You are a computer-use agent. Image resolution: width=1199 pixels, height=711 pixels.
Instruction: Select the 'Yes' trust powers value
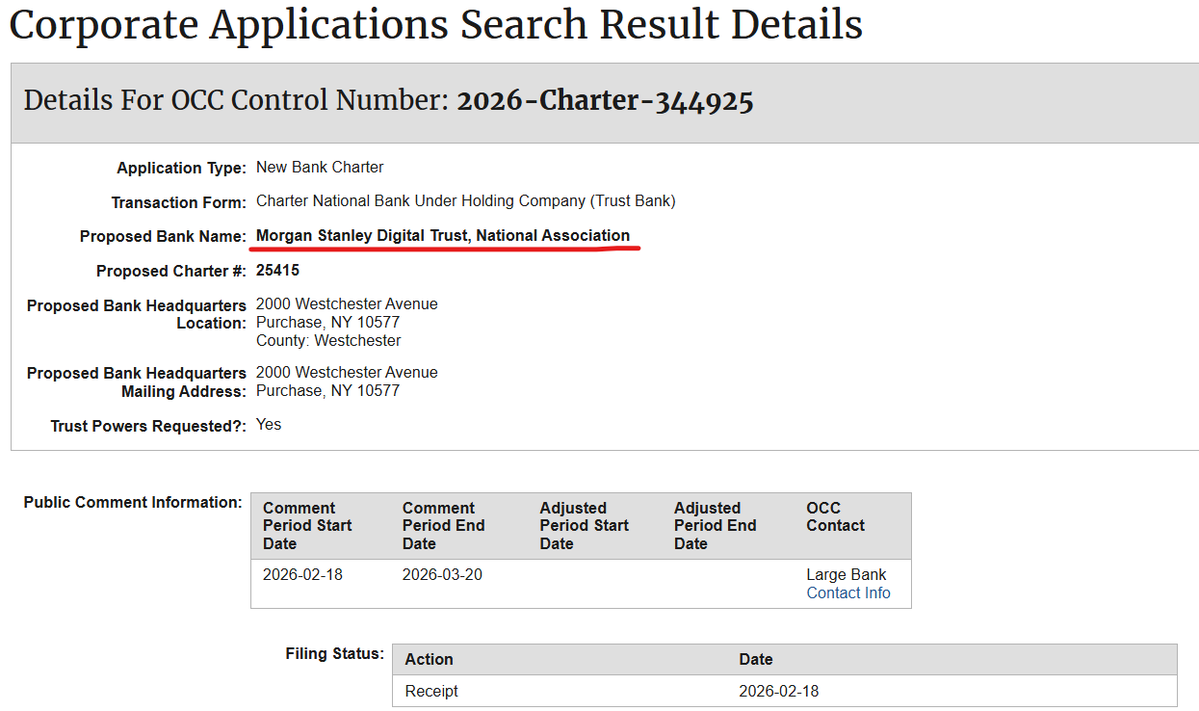pos(268,425)
